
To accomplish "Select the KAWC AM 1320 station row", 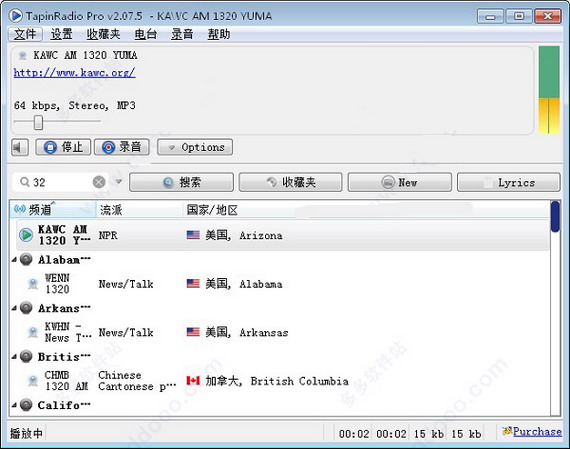I will point(282,235).
